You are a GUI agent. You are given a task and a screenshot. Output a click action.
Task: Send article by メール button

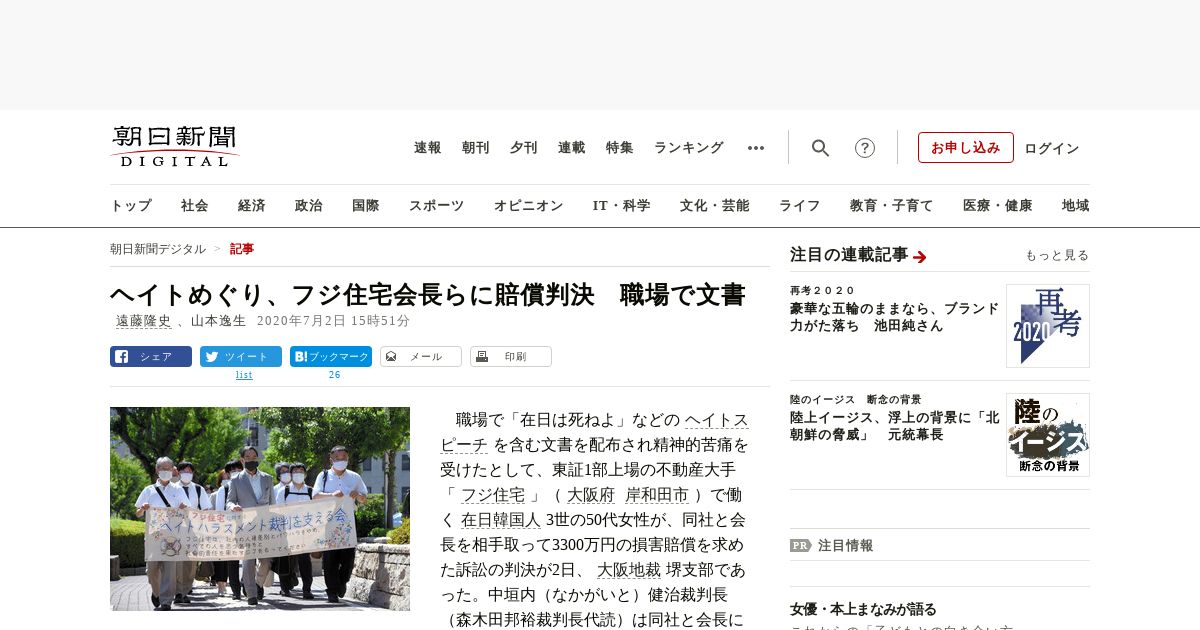[421, 356]
